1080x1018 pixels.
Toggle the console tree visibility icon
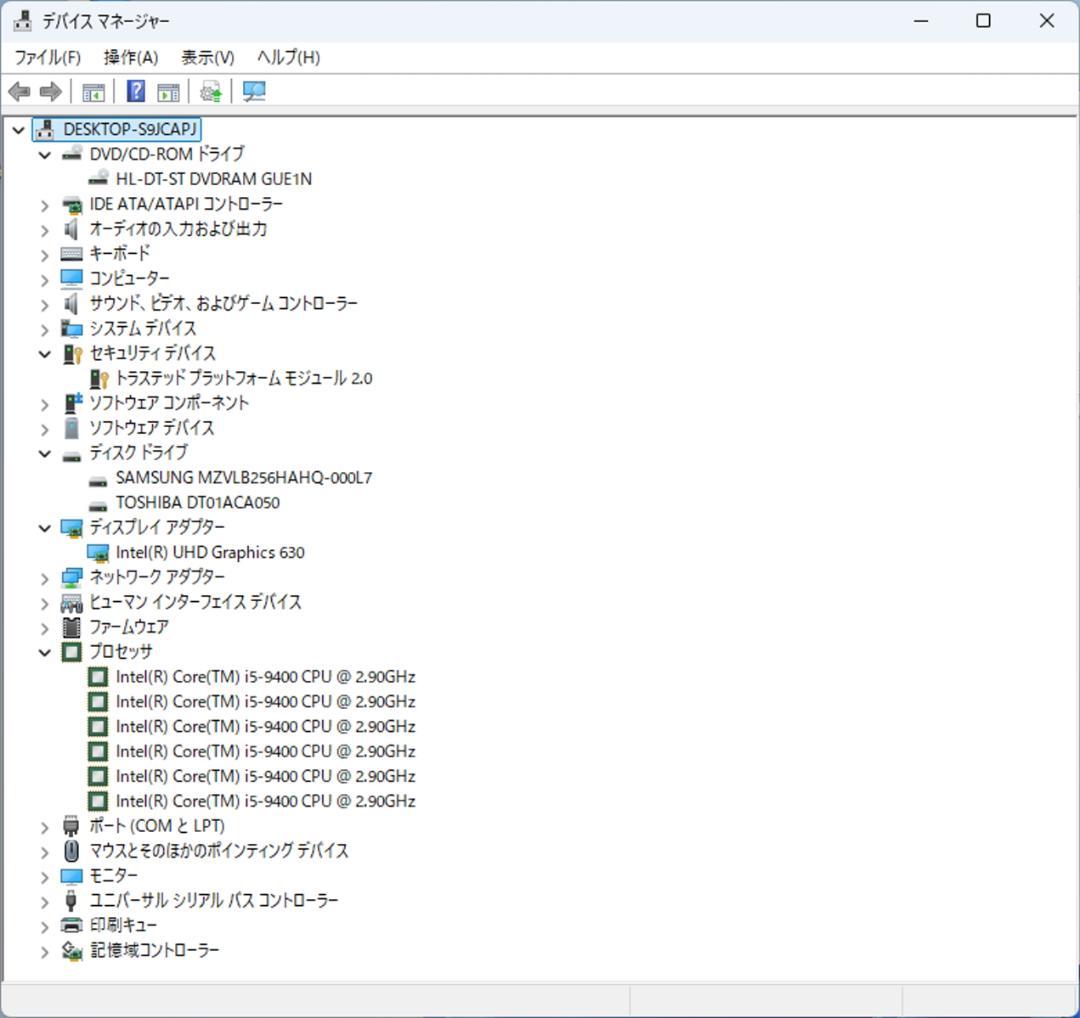pos(93,91)
